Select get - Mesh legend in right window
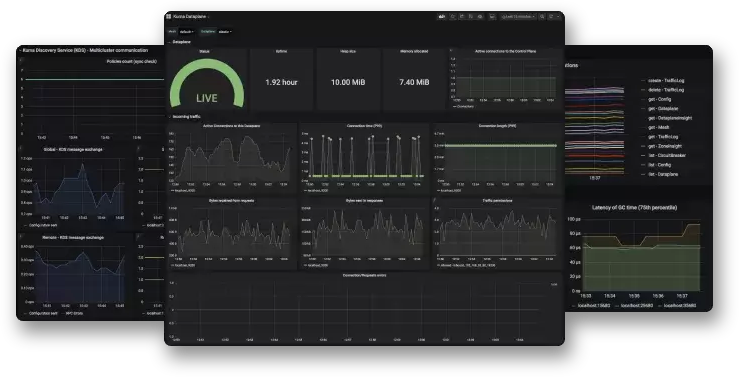 [655, 127]
